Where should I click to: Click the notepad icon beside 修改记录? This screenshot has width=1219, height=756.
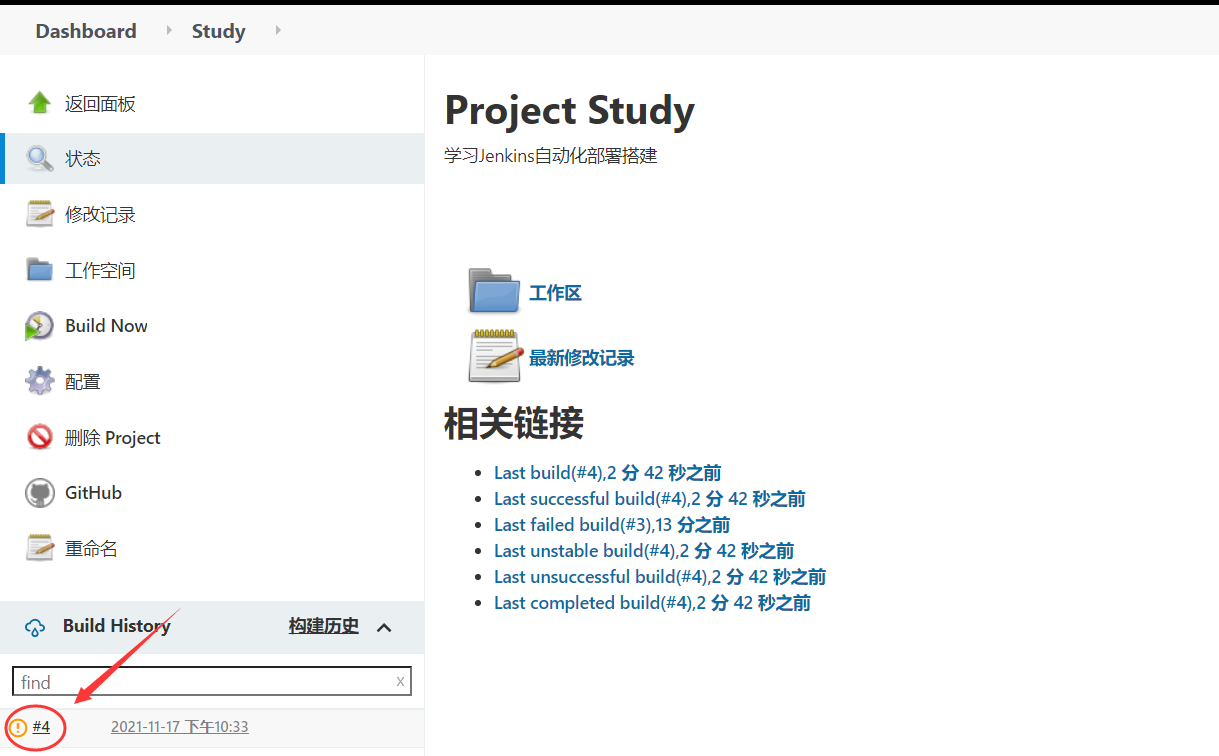(39, 214)
